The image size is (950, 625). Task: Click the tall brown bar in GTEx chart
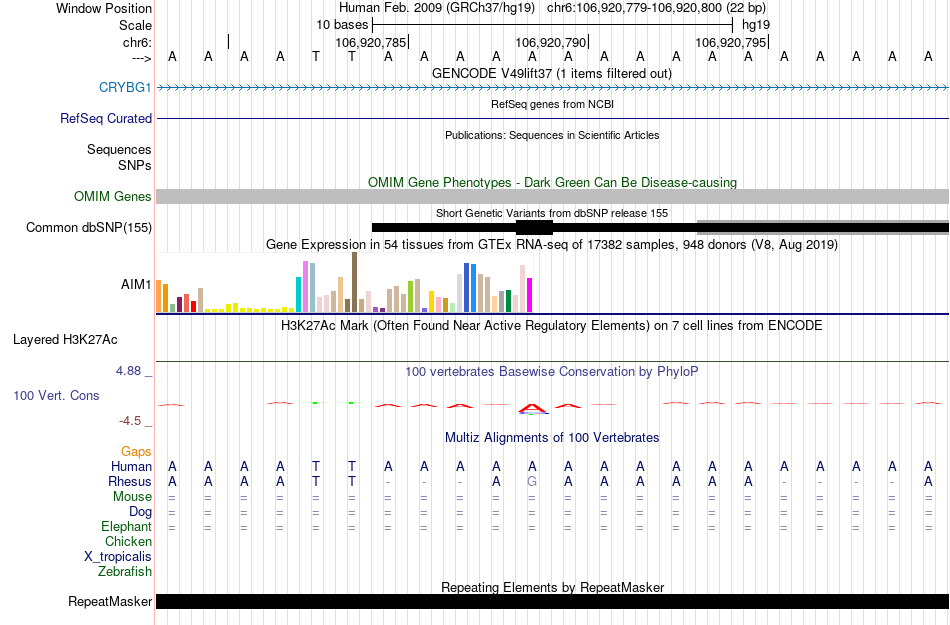(x=354, y=282)
